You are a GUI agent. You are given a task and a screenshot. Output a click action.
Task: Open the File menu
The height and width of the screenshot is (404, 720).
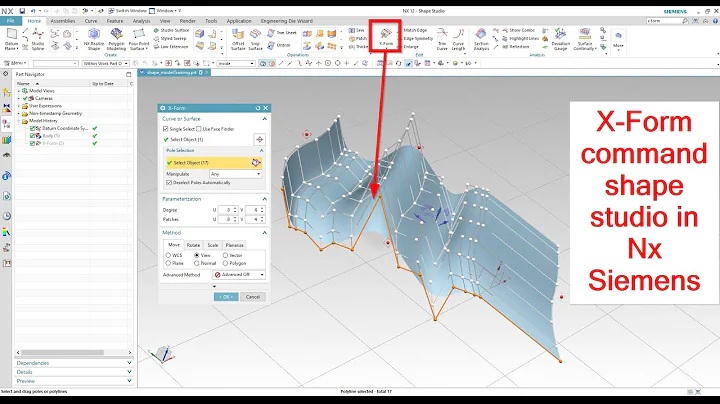coord(11,21)
